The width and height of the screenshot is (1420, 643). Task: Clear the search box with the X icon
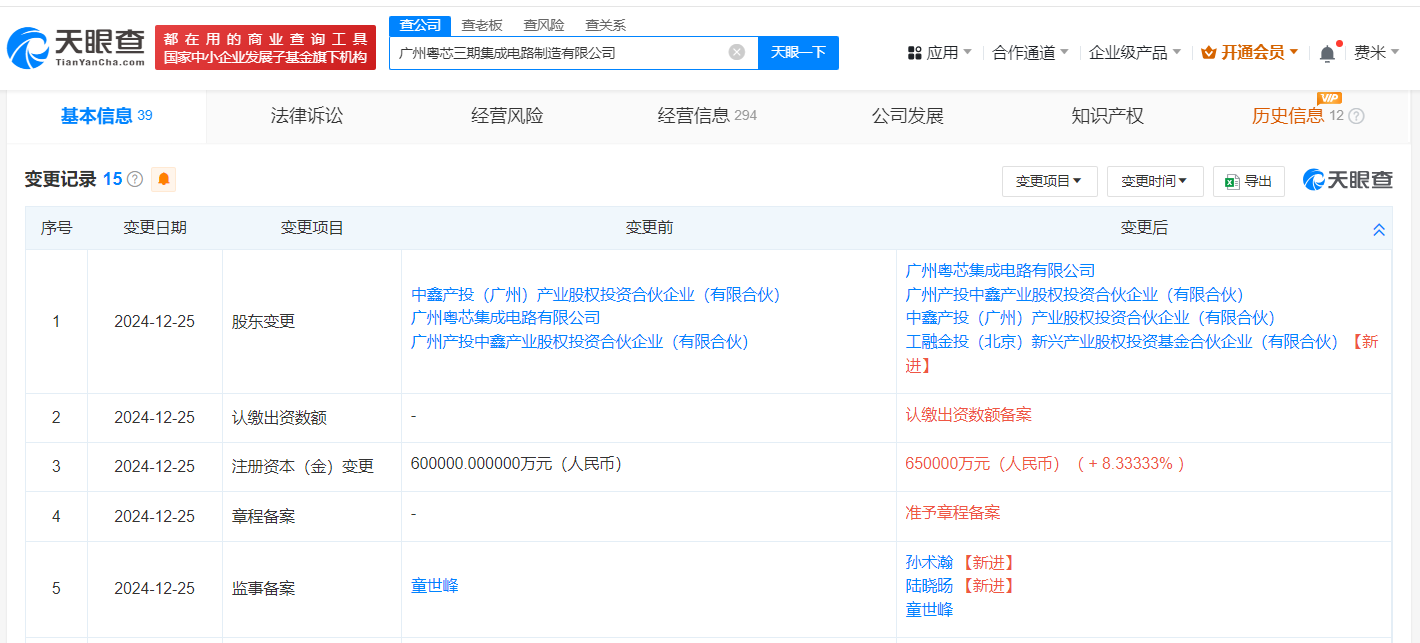click(737, 52)
